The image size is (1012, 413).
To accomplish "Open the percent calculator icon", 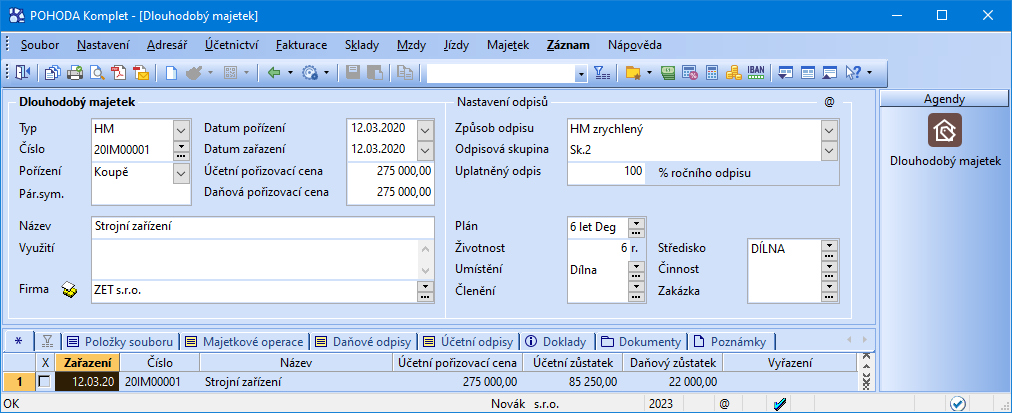I will (690, 73).
